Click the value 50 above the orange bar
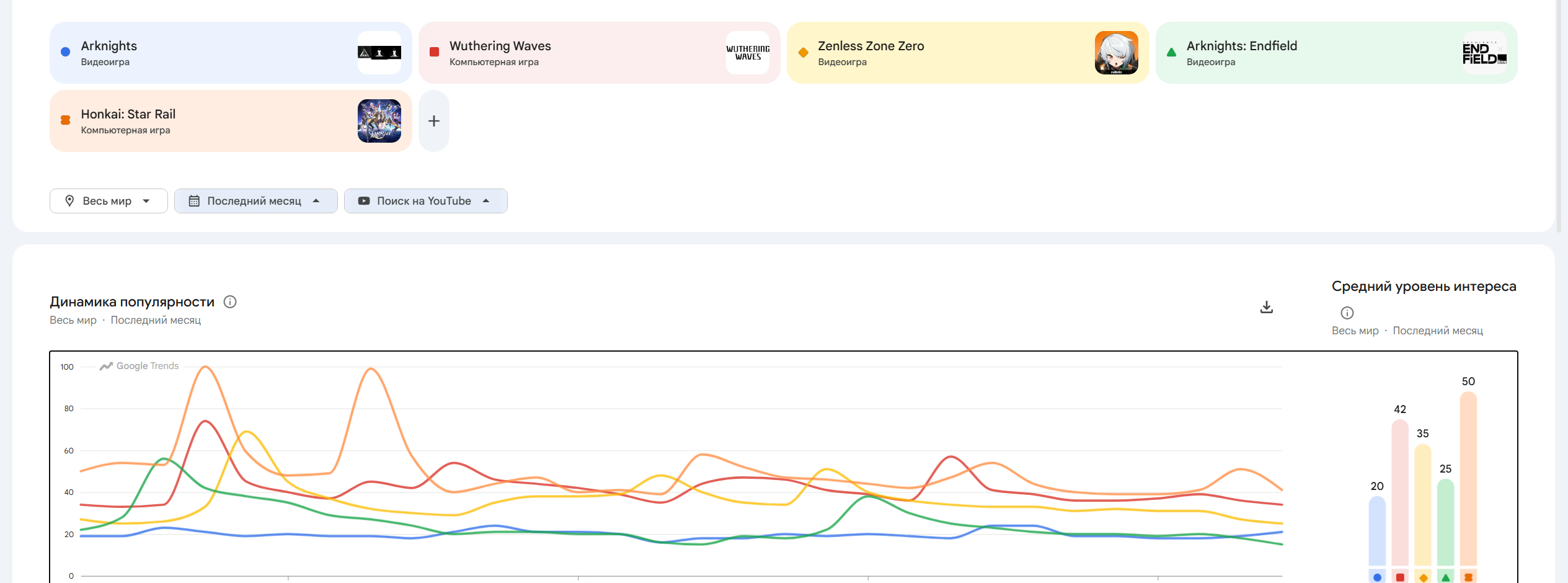1568x583 pixels. pos(1469,381)
